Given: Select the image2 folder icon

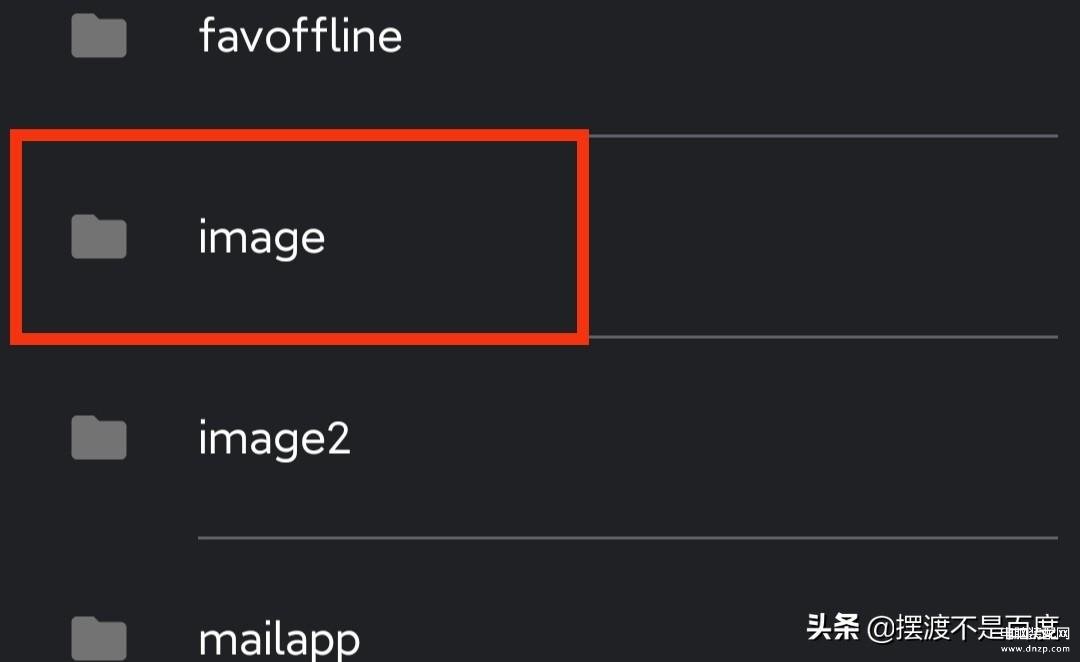Looking at the screenshot, I should [98, 437].
